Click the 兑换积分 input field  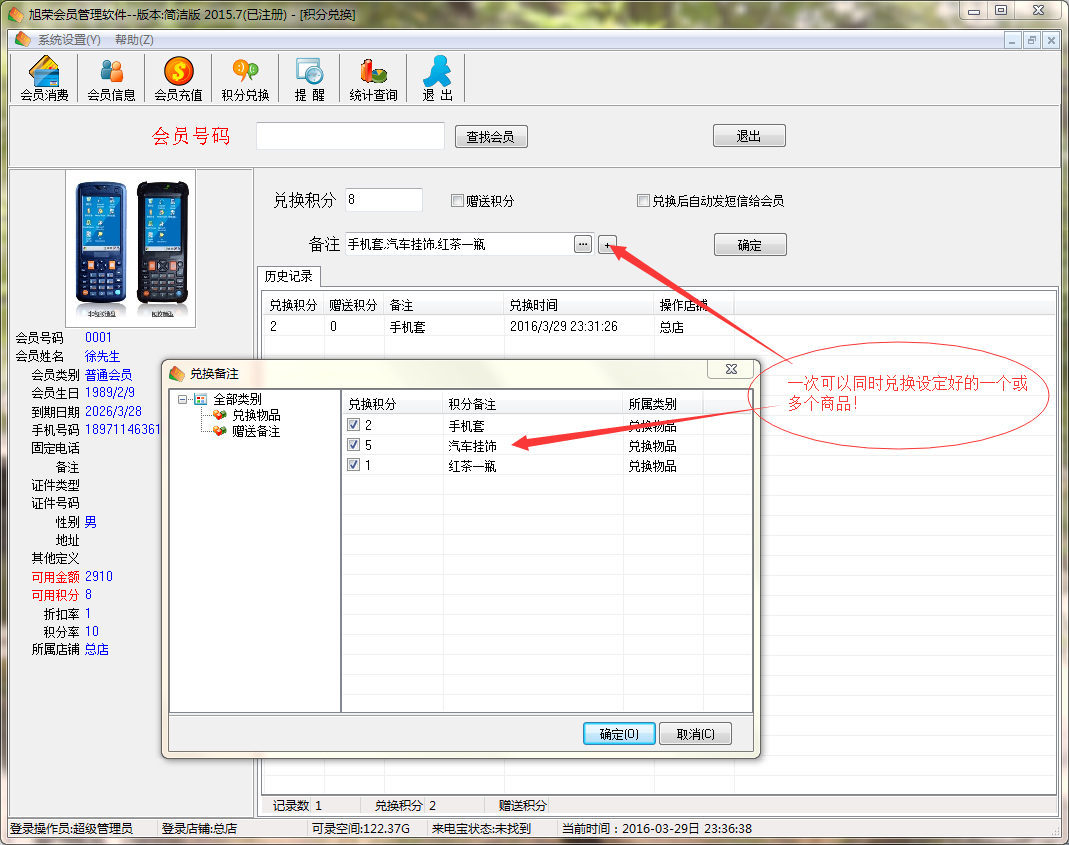point(384,200)
